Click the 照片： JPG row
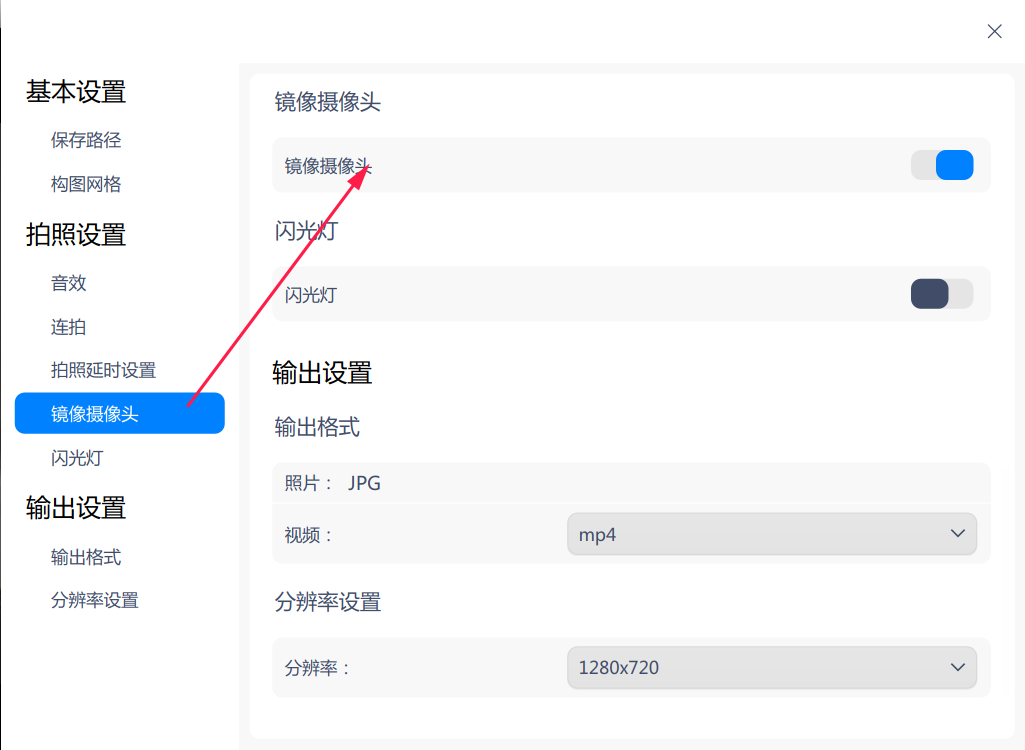 pyautogui.click(x=631, y=483)
